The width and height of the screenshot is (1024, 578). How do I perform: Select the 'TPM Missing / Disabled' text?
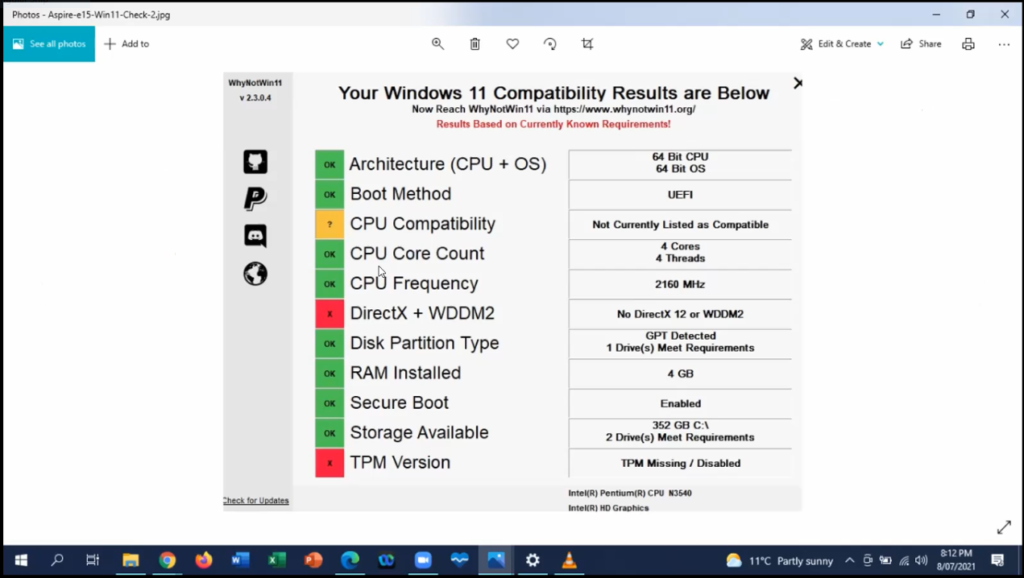(680, 463)
